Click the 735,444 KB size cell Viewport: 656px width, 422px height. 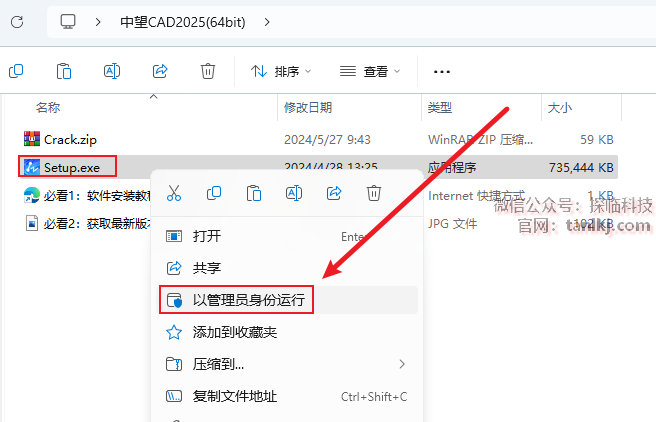pos(581,167)
